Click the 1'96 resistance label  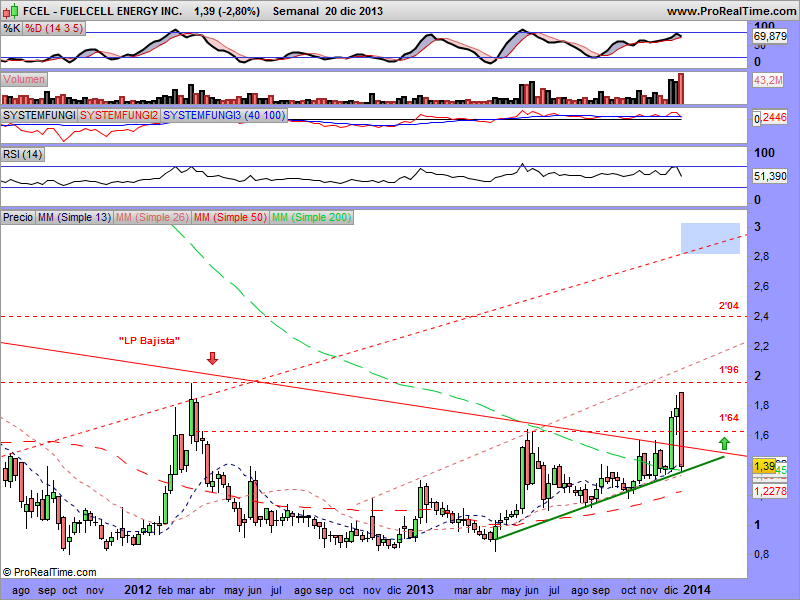click(x=729, y=369)
